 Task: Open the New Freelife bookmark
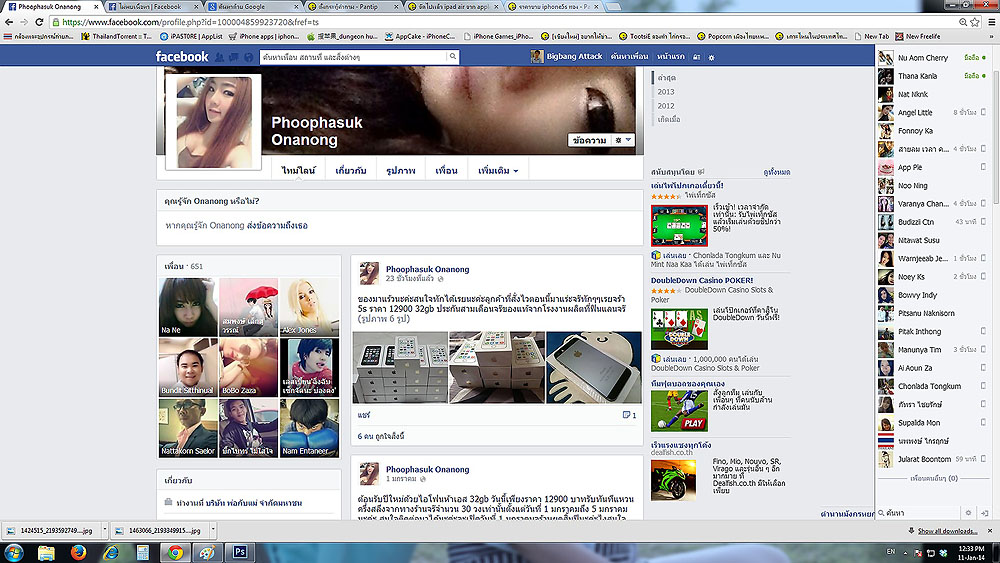[918, 36]
